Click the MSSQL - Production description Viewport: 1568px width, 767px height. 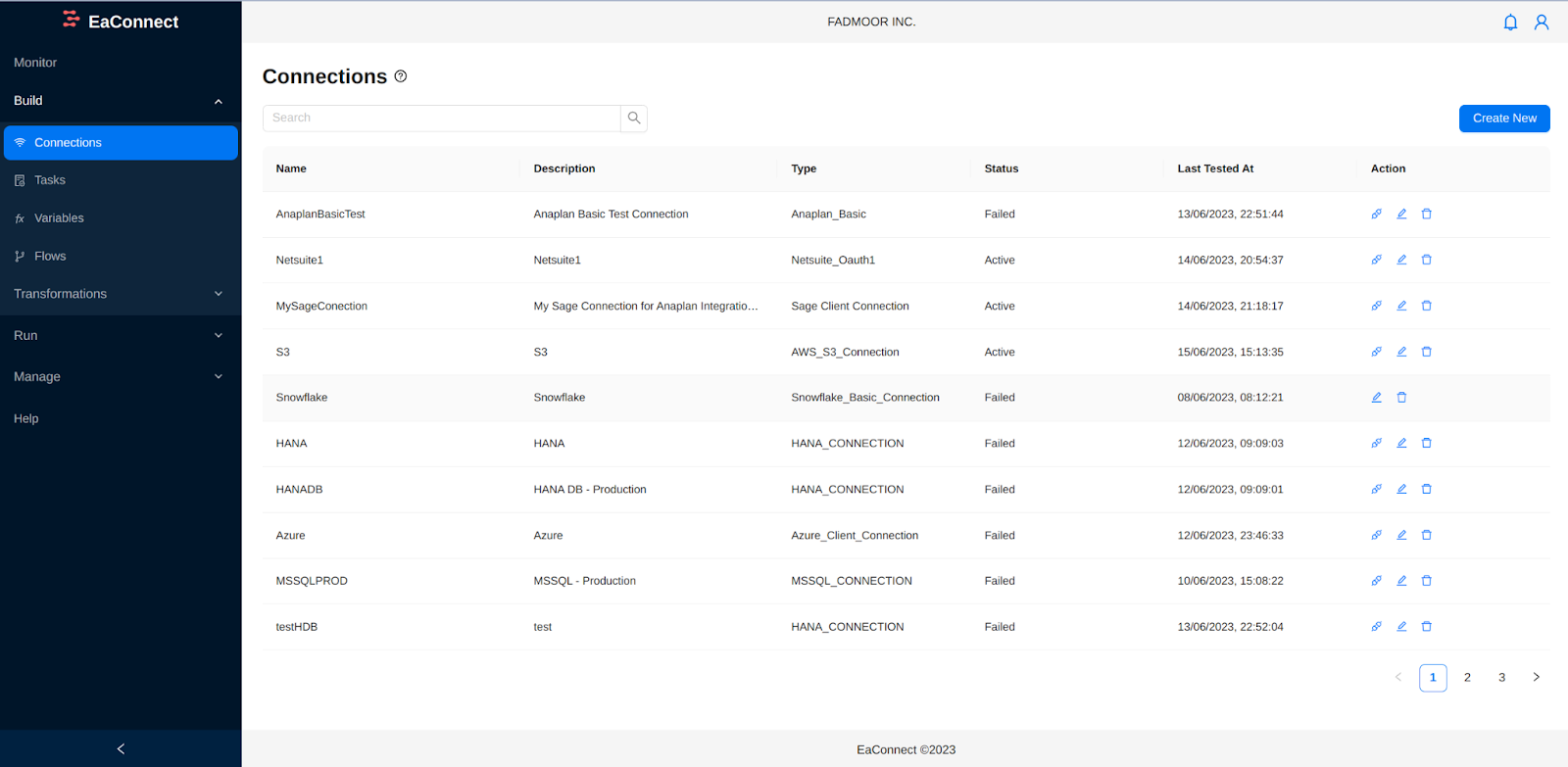tap(584, 581)
